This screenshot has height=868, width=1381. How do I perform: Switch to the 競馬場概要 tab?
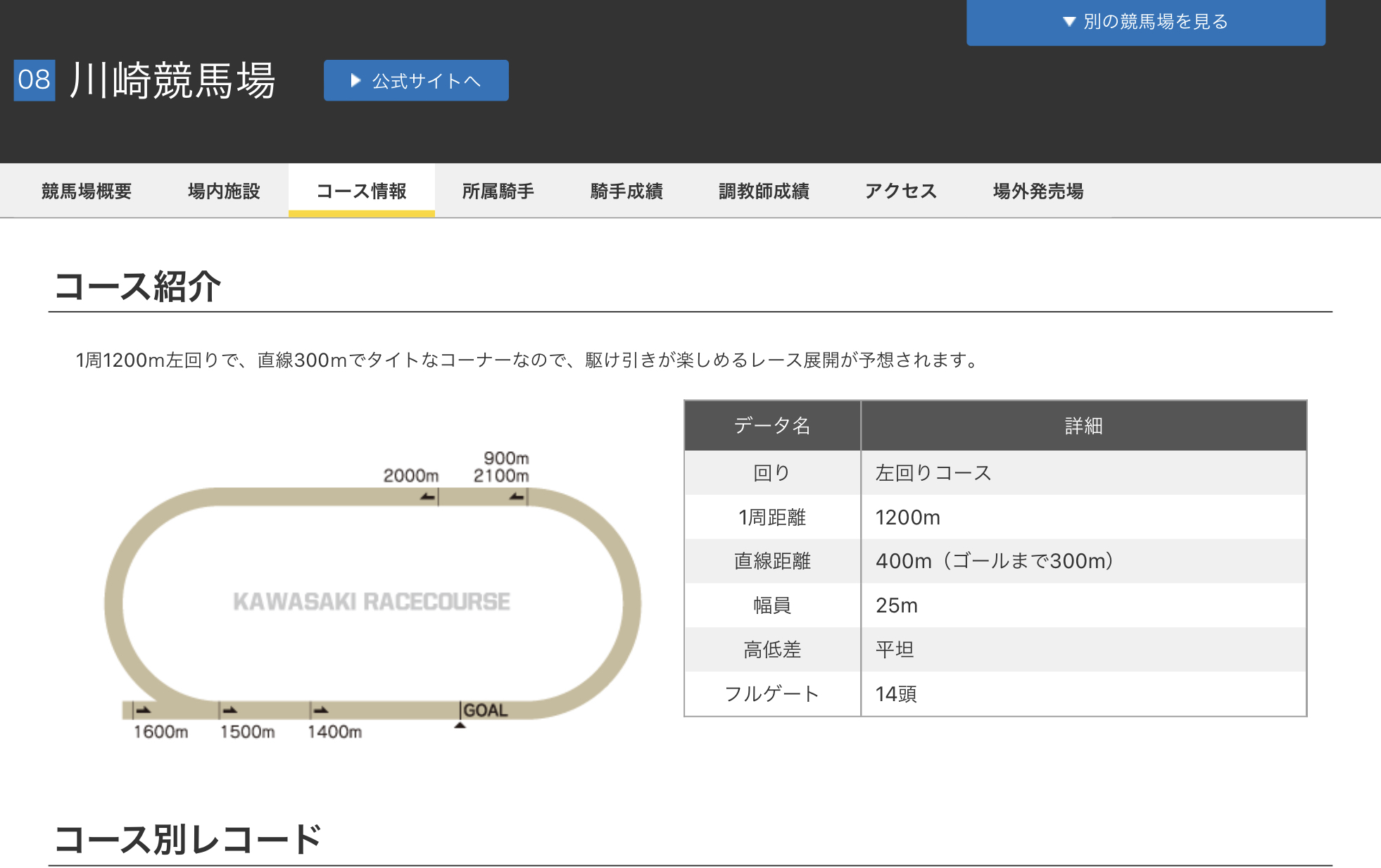pos(87,191)
